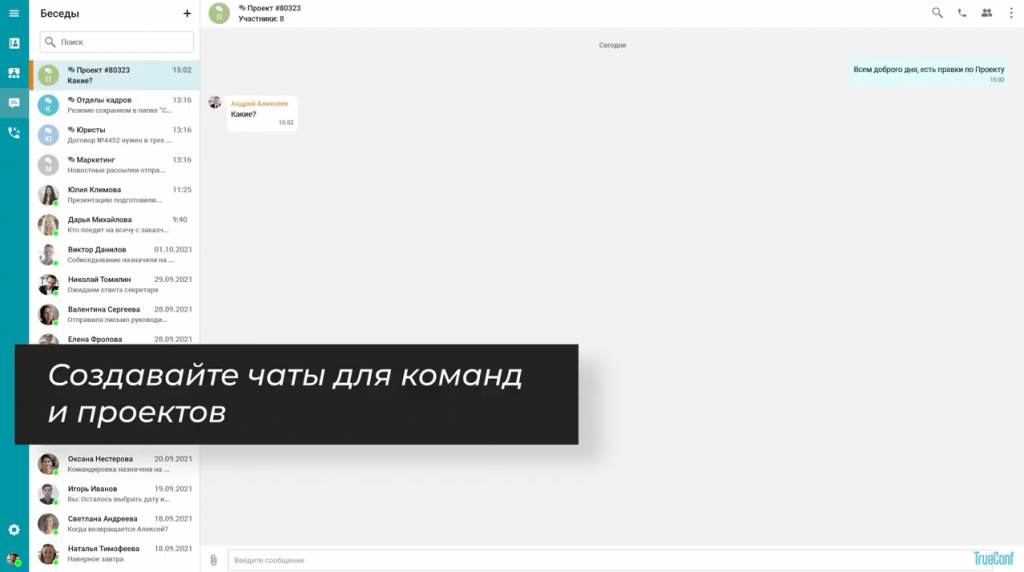Select the 'Какие?' message bubble
The height and width of the screenshot is (572, 1024).
click(262, 113)
